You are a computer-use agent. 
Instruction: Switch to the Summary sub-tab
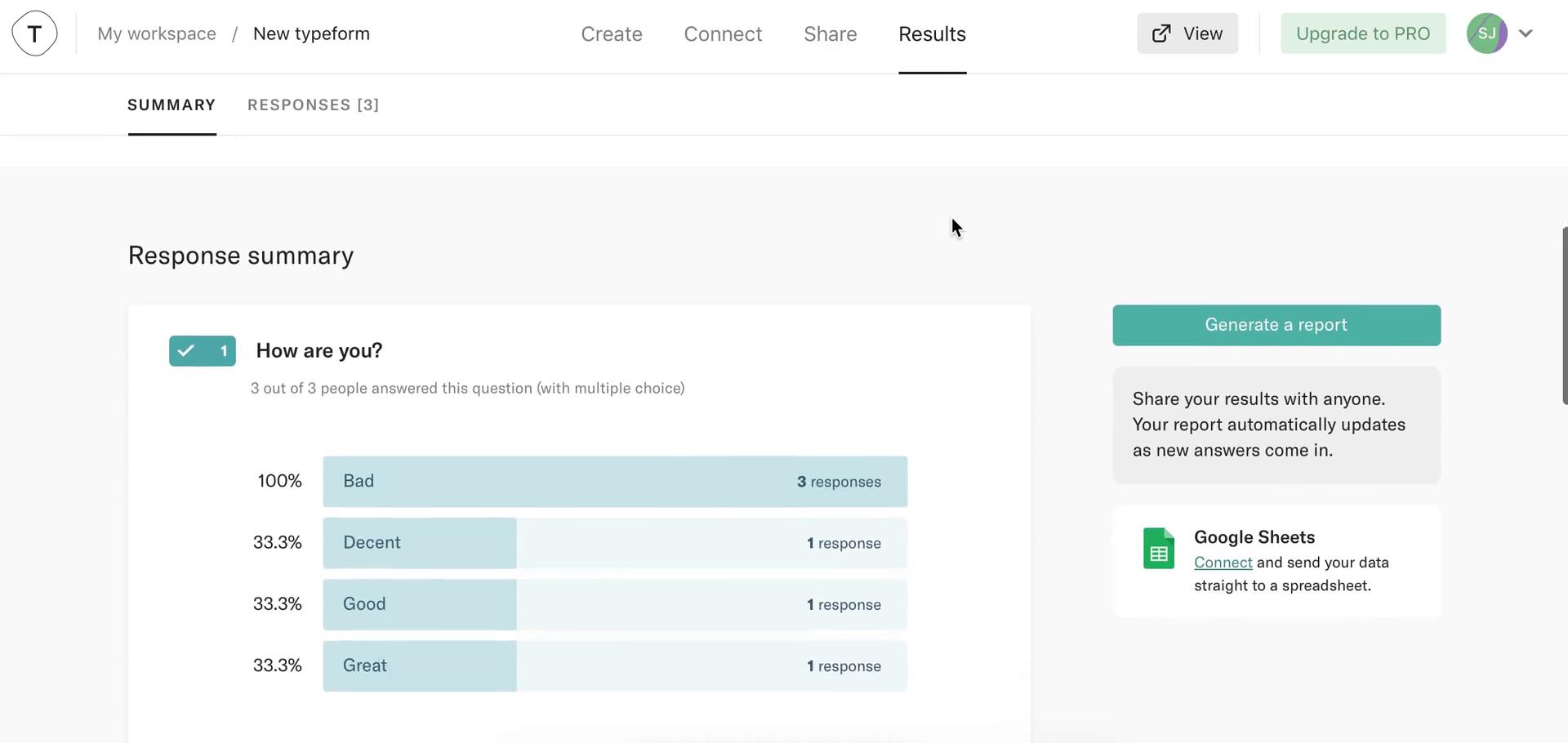[x=171, y=105]
